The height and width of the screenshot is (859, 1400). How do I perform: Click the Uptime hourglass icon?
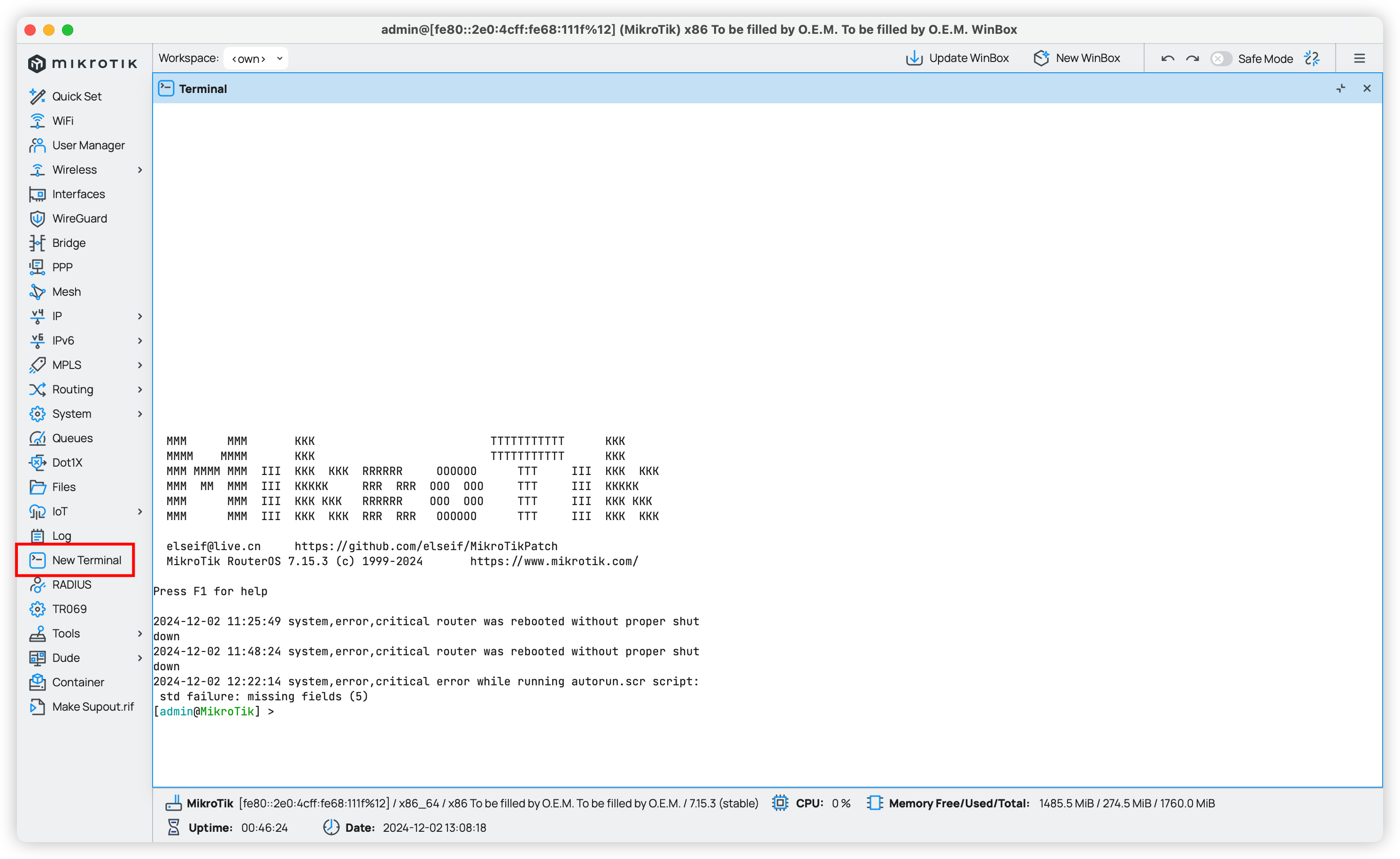click(174, 827)
